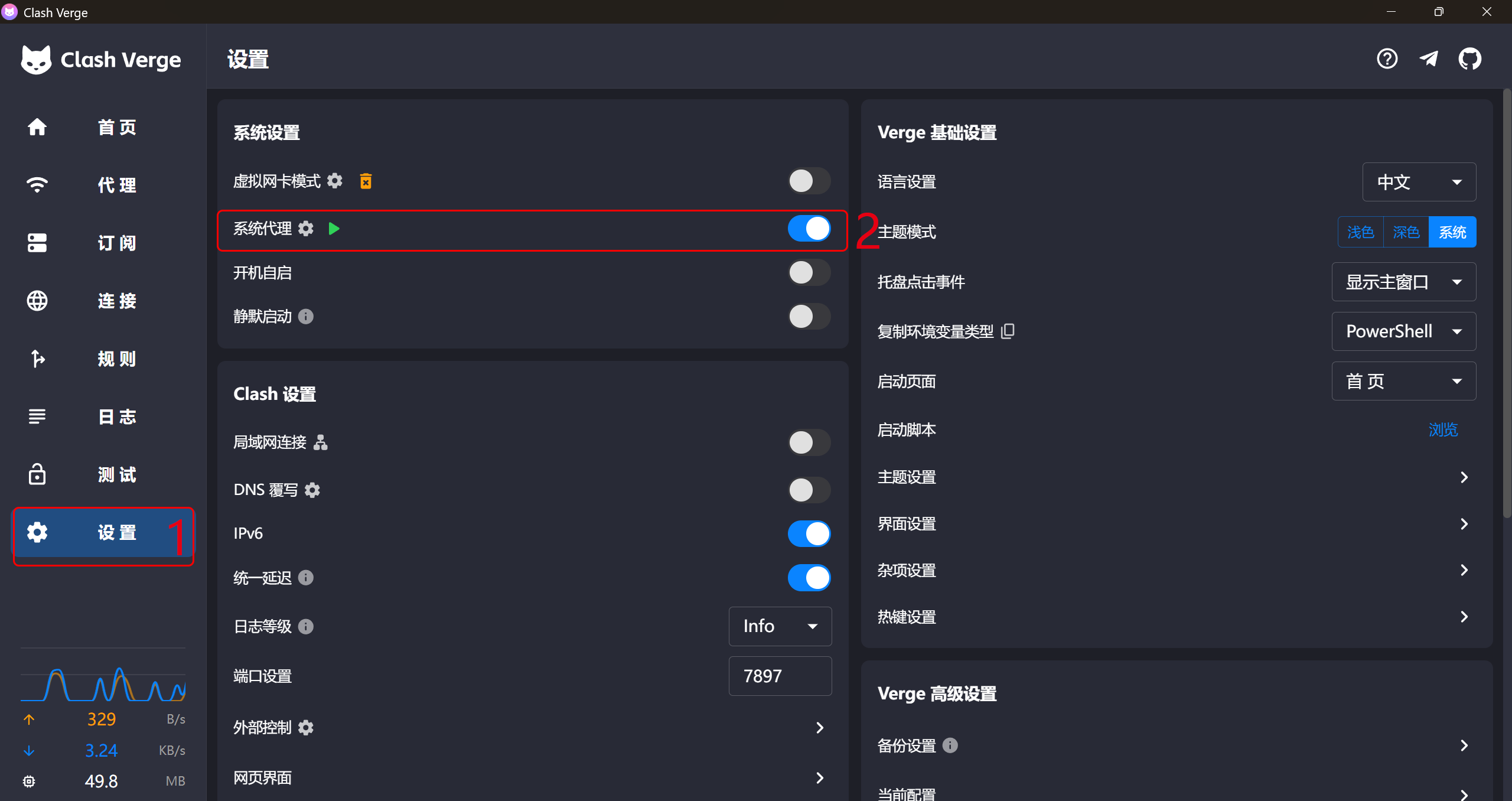Enable the 开机自启 toggle
This screenshot has height=801, width=1512.
click(809, 273)
